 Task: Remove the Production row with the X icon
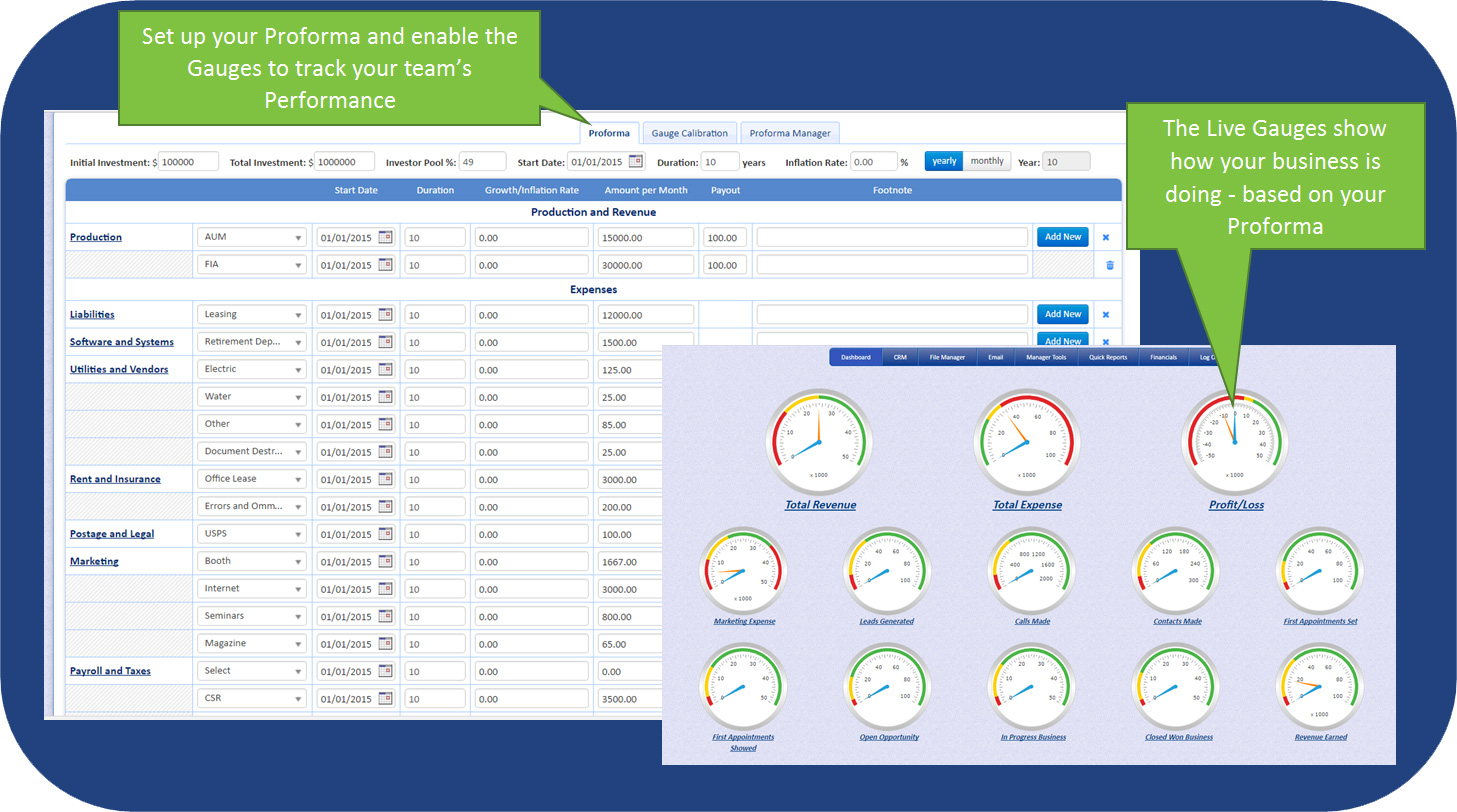1106,237
